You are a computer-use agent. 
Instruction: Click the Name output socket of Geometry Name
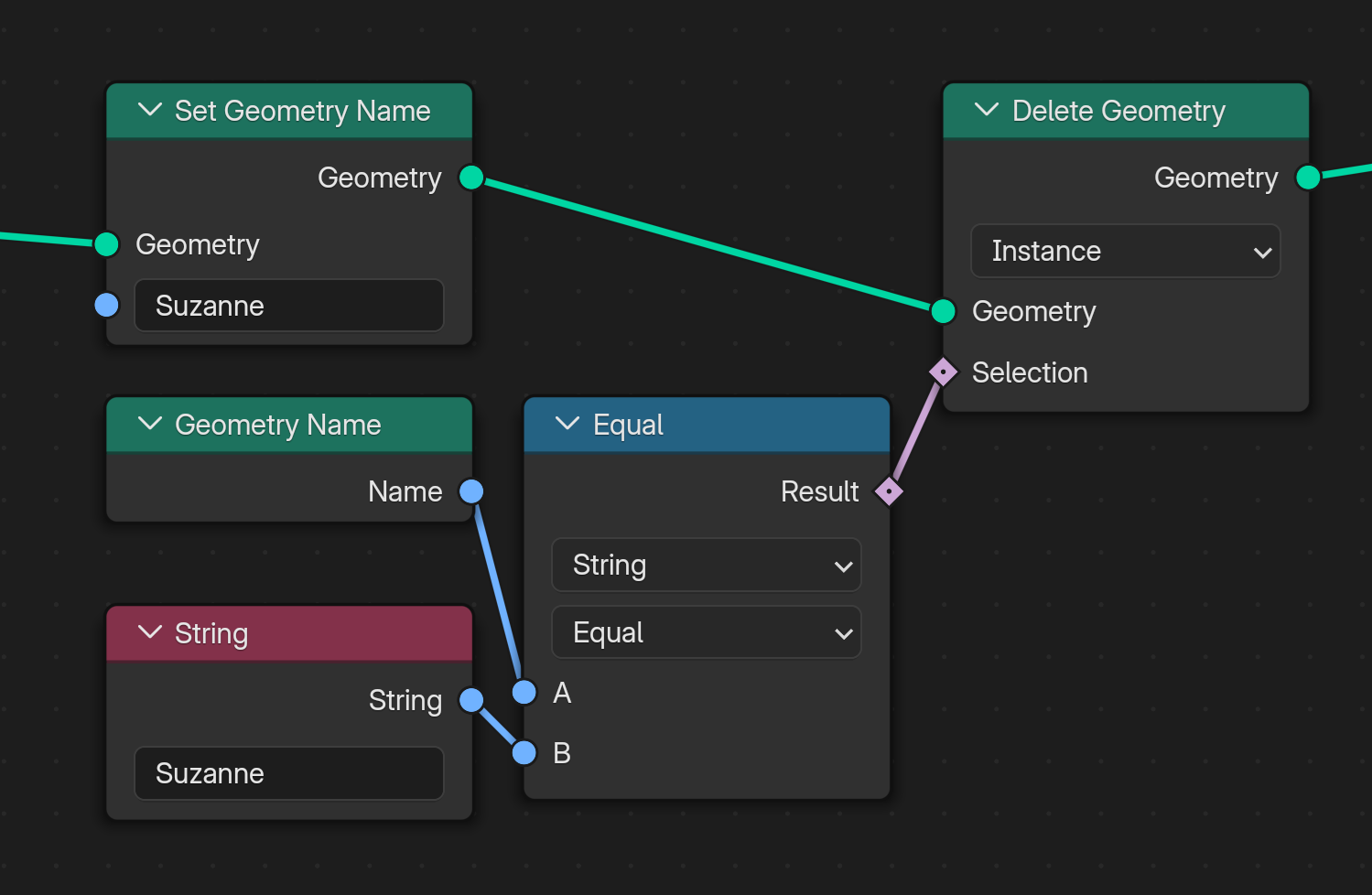pyautogui.click(x=471, y=491)
